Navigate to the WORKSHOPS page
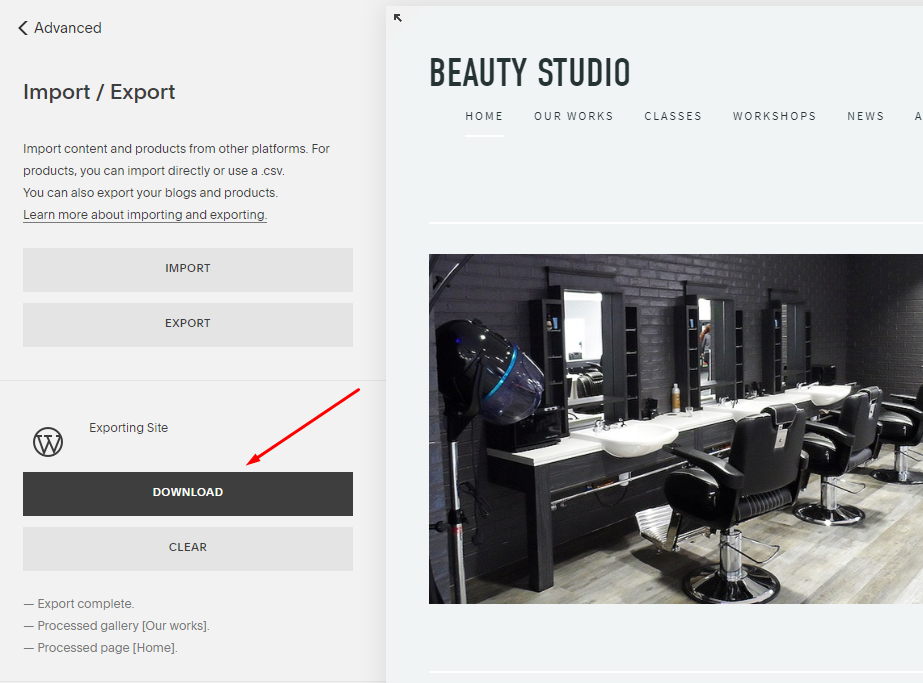Image resolution: width=923 pixels, height=683 pixels. [x=774, y=116]
